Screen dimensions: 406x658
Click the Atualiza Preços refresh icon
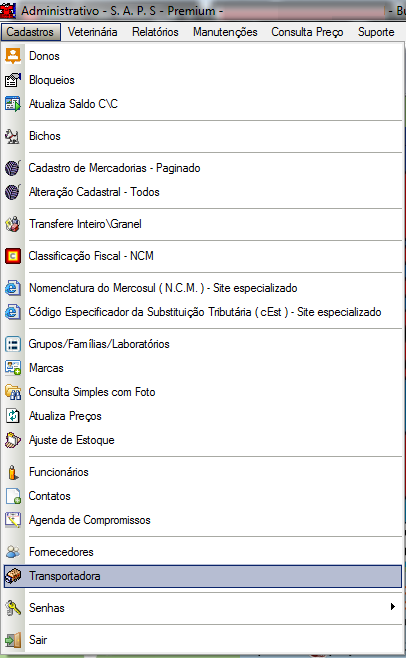[13, 416]
